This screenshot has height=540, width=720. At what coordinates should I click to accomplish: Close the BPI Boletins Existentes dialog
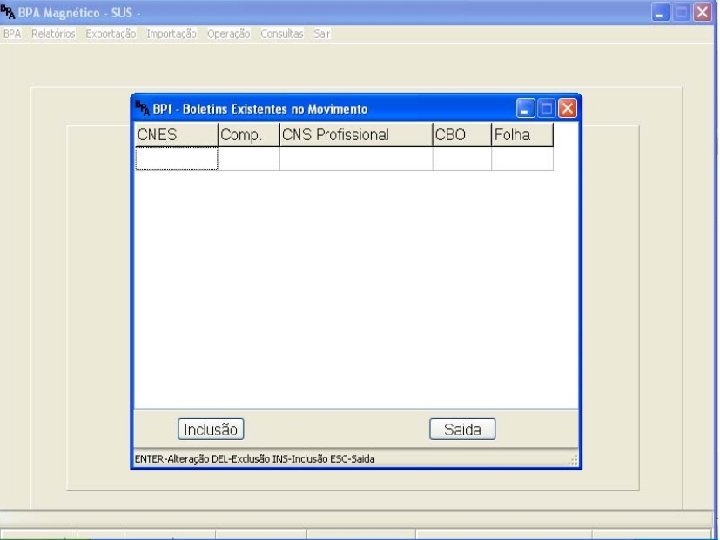(x=568, y=109)
